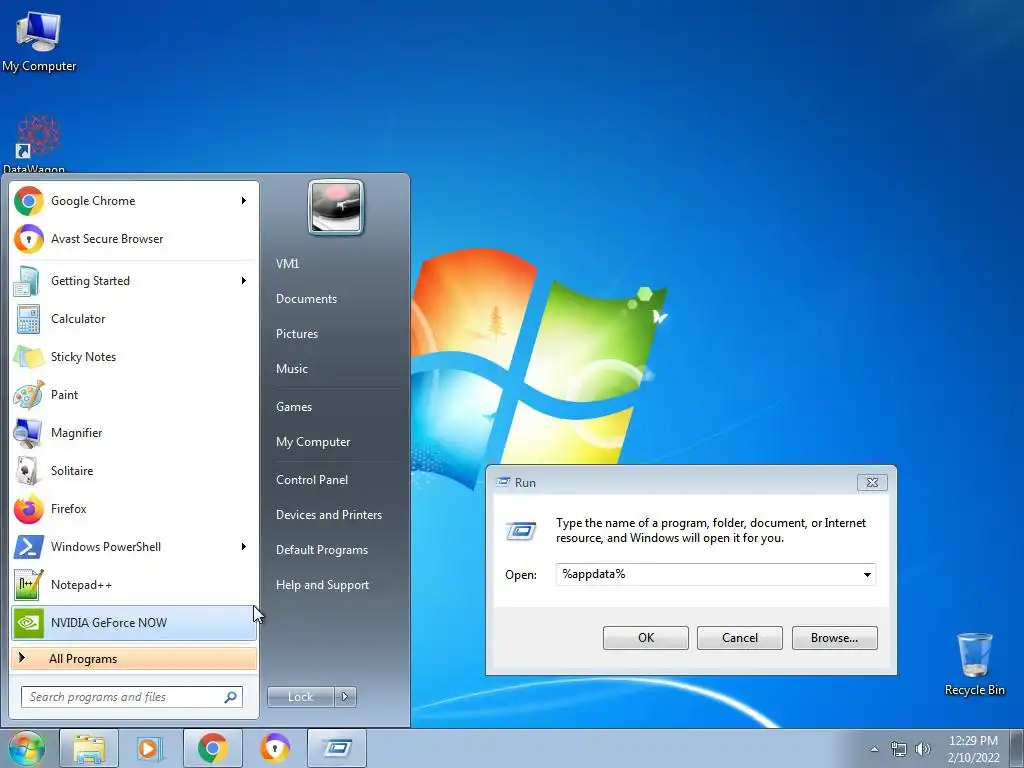Open NVIDIA GeForce NOW icon

tap(29, 622)
